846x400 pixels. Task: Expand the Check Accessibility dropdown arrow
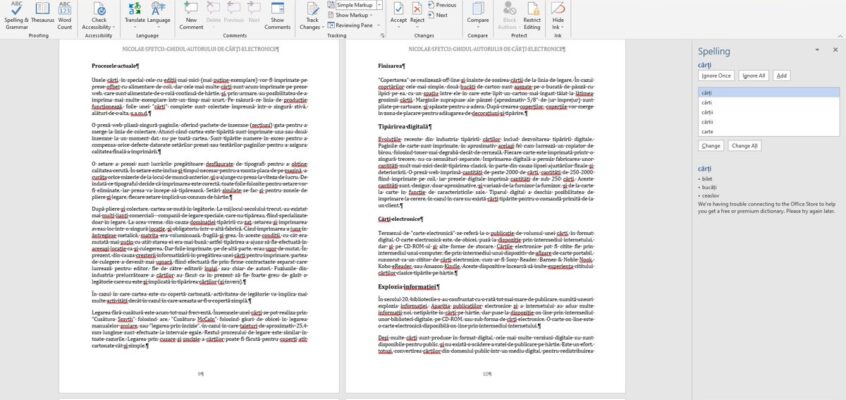[113, 27]
